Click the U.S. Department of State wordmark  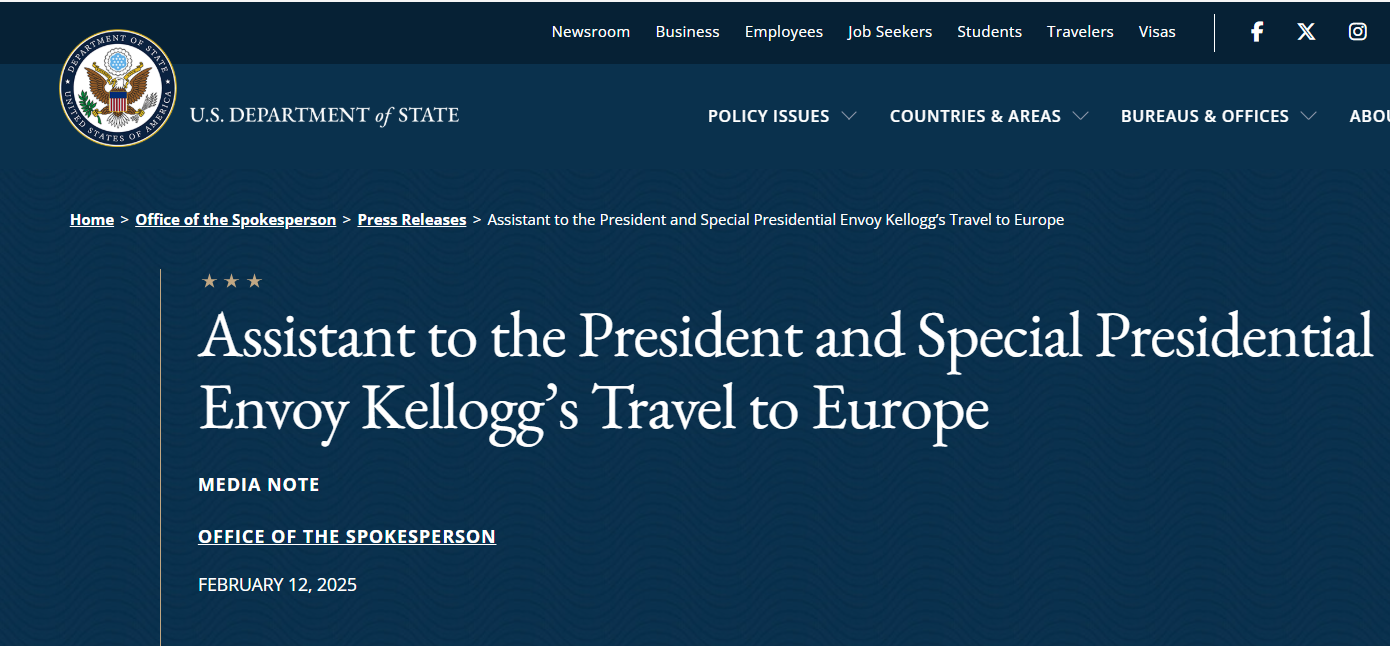[x=324, y=116]
